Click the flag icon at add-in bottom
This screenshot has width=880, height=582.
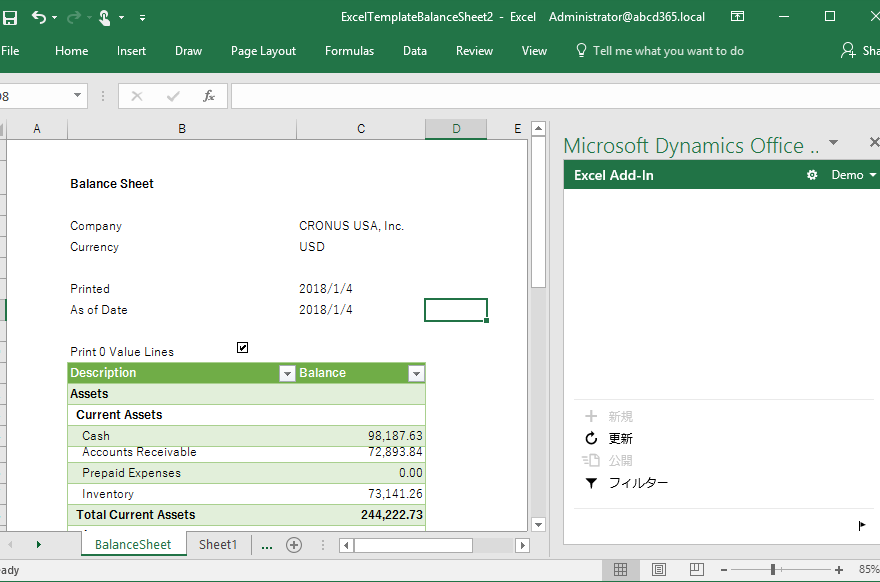[x=862, y=525]
